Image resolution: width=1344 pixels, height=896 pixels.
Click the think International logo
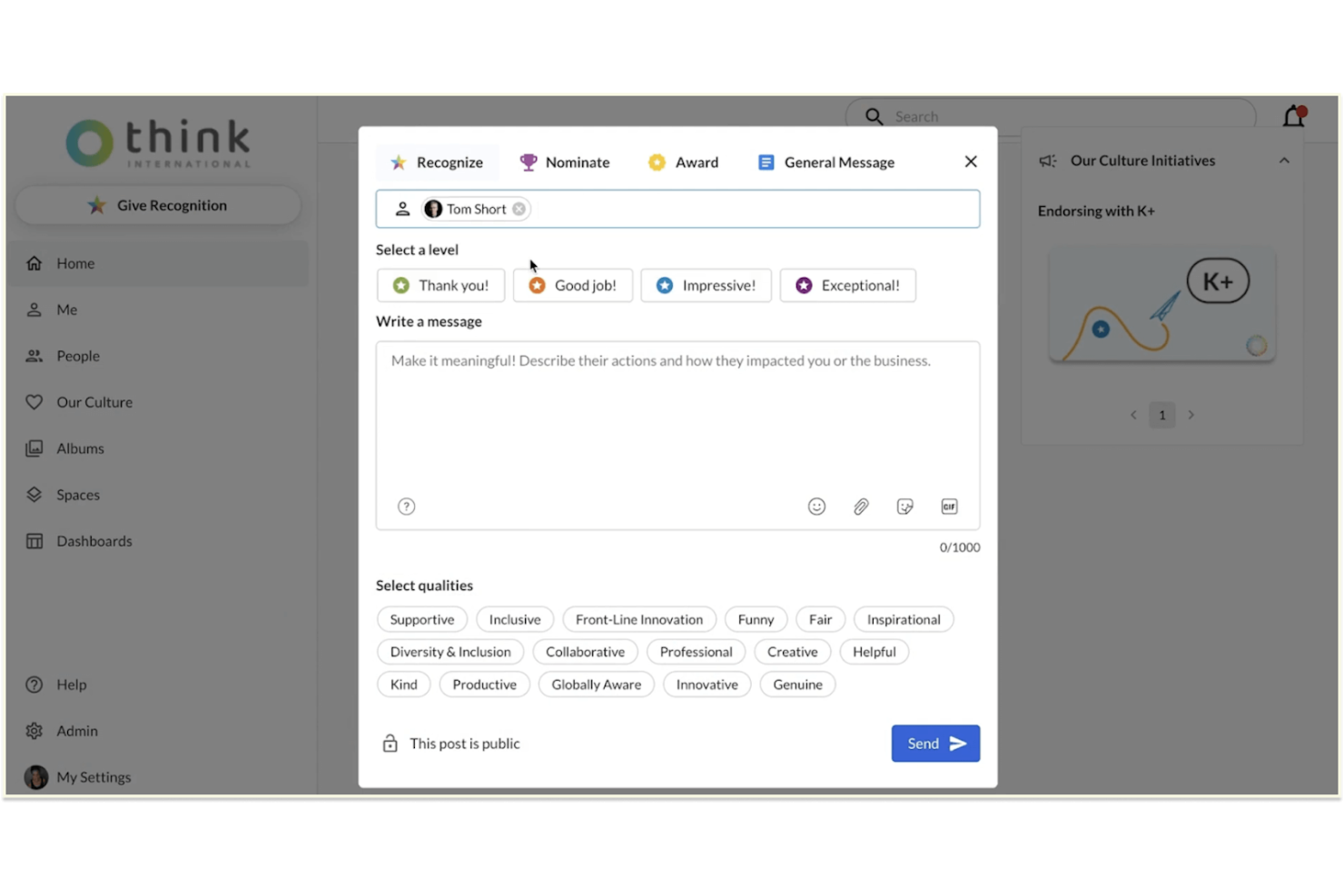pyautogui.click(x=158, y=142)
